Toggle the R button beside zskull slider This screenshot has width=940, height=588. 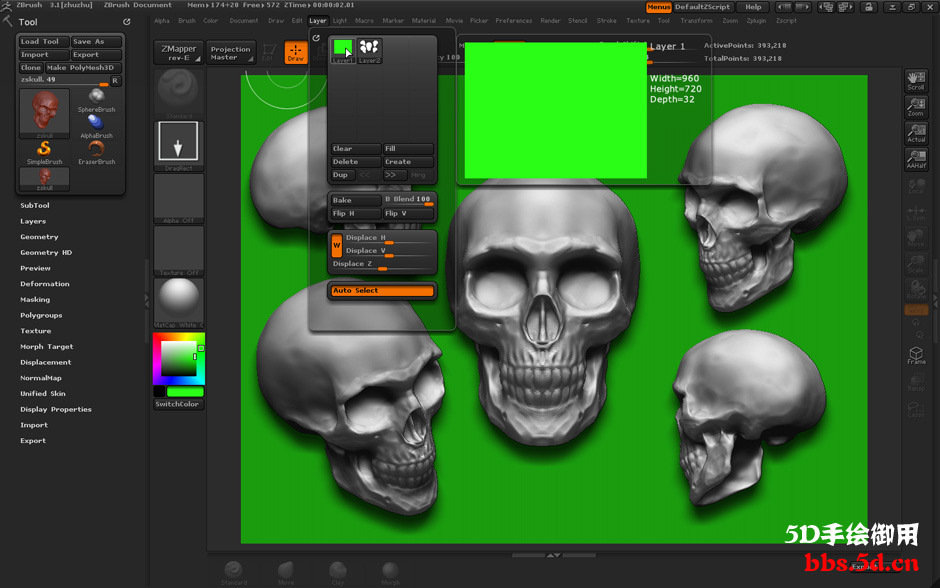[x=115, y=80]
